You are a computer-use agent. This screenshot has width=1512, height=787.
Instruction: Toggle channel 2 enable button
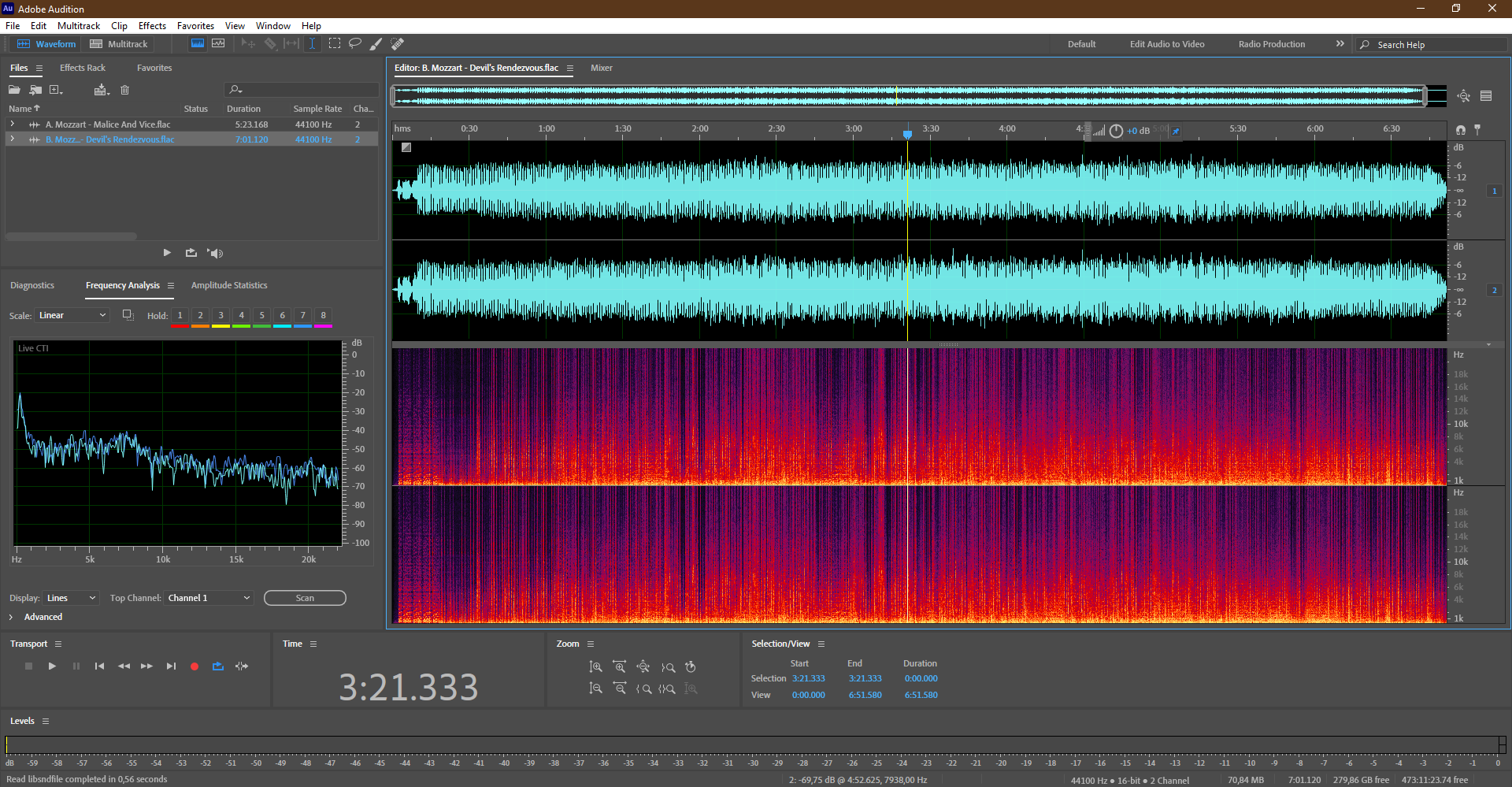tap(1494, 290)
